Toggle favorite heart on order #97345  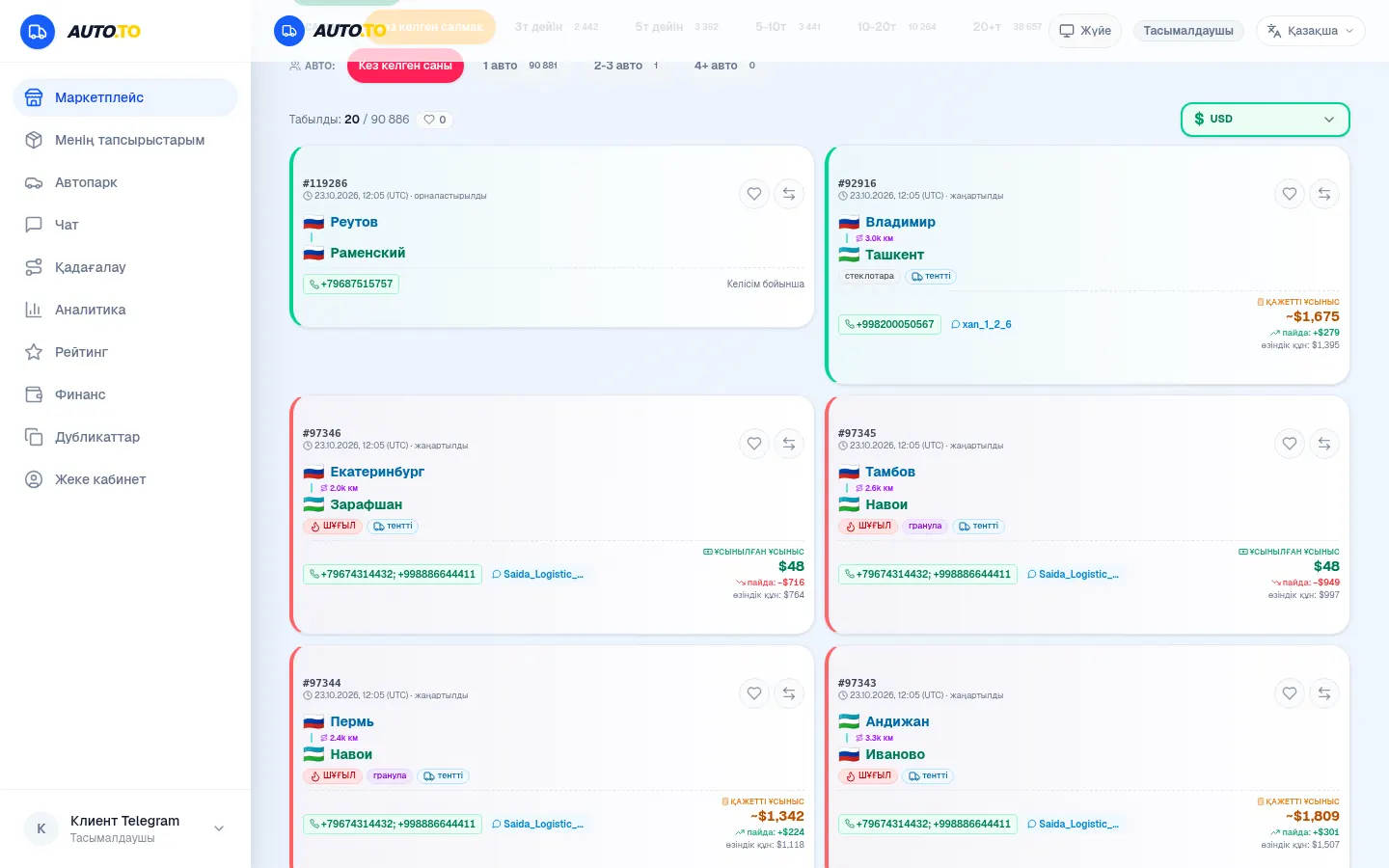point(1290,444)
